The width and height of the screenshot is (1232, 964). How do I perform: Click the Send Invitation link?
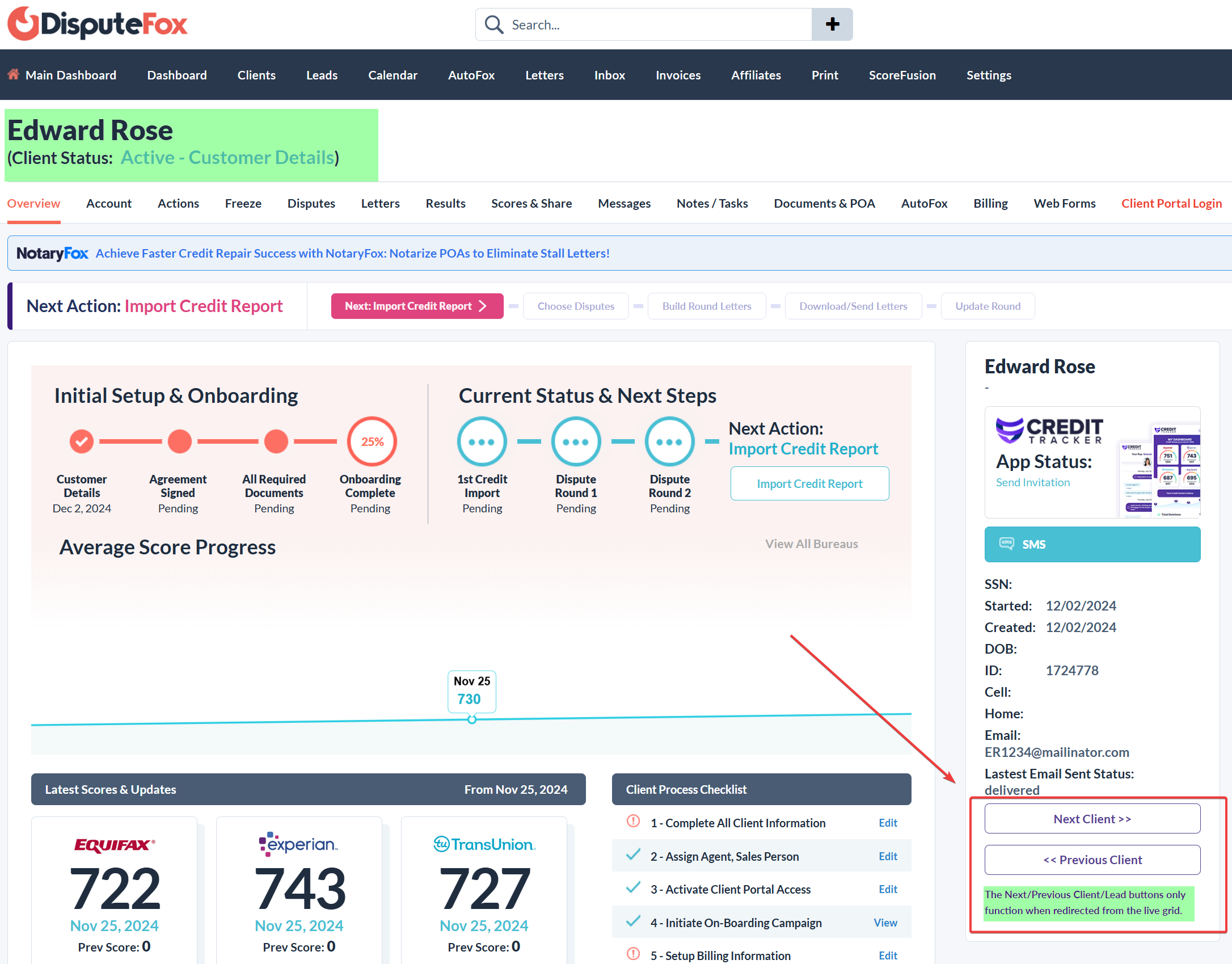click(1032, 482)
